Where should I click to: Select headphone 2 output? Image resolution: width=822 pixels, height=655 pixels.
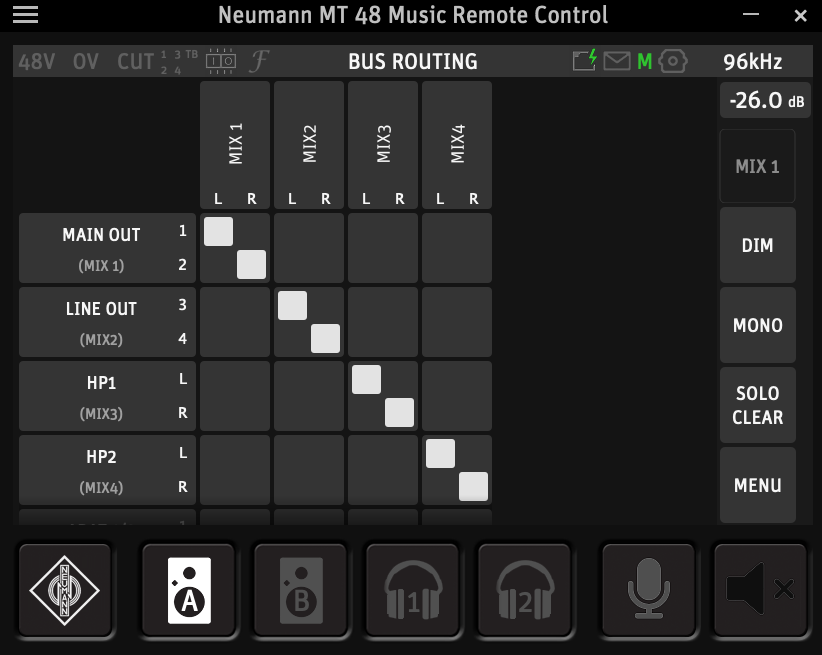524,590
